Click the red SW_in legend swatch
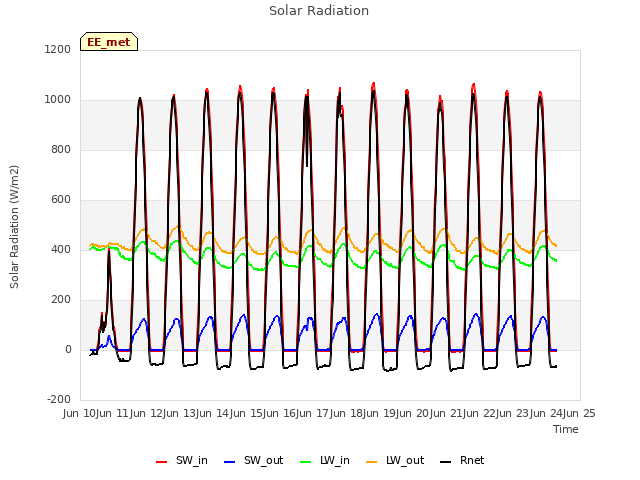 click(162, 462)
